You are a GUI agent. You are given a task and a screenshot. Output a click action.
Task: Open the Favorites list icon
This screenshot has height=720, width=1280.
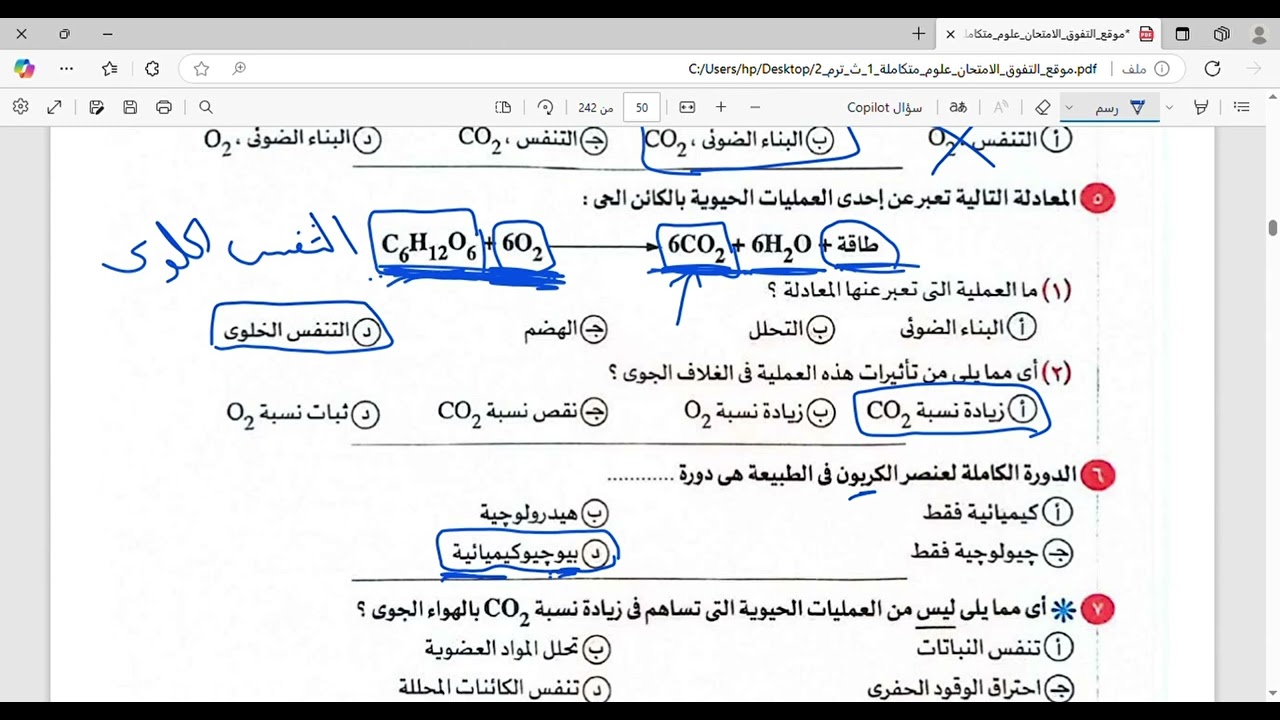pos(110,69)
